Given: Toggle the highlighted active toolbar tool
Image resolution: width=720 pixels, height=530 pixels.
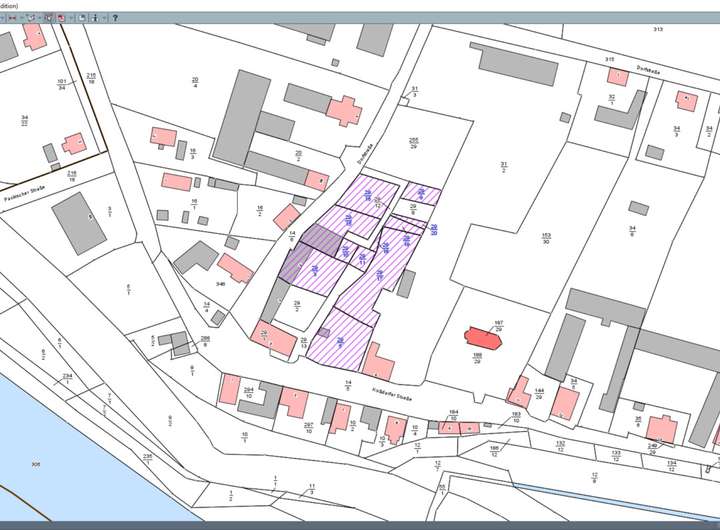Looking at the screenshot, I should 49,18.
